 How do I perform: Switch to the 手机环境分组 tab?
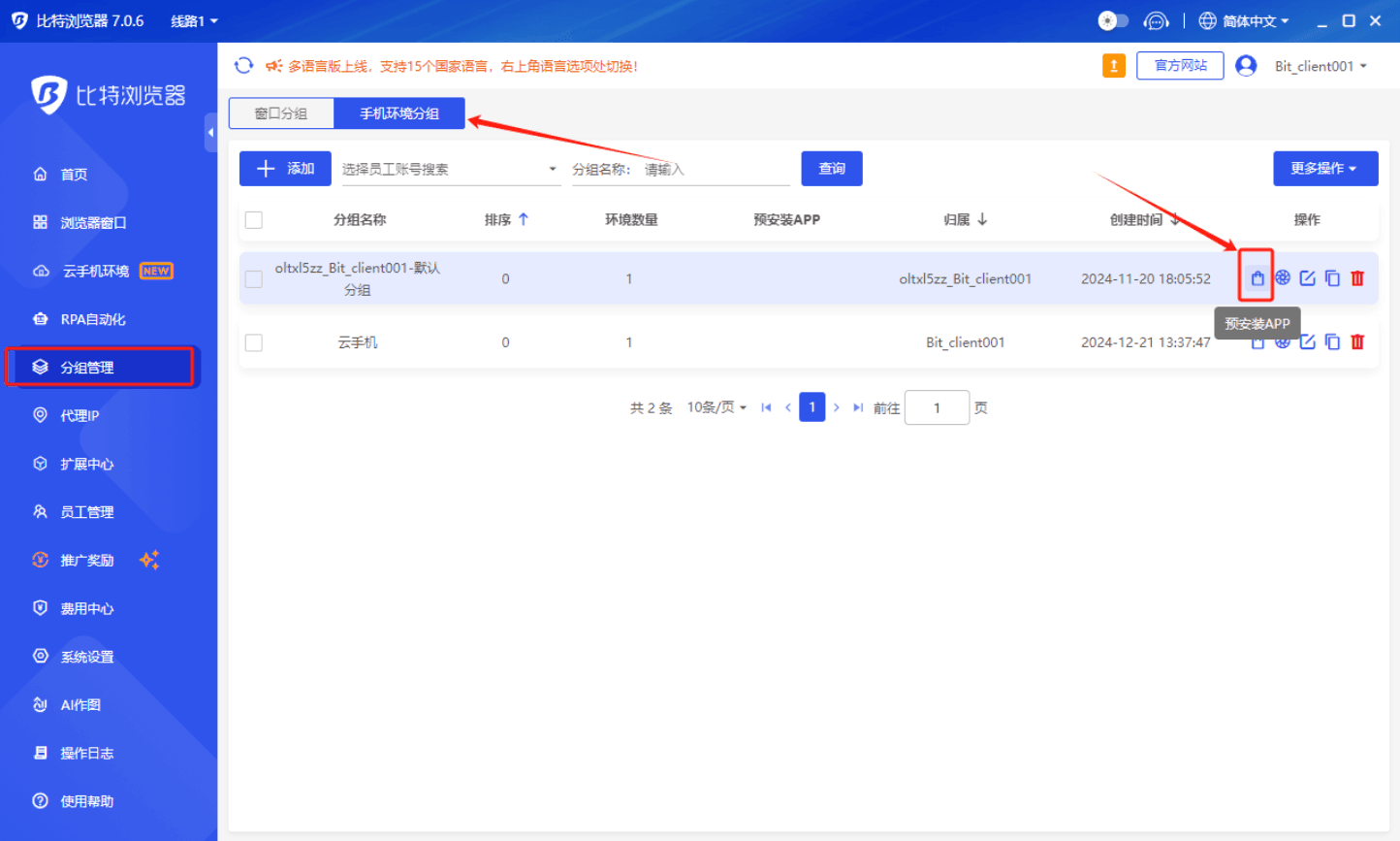point(399,113)
